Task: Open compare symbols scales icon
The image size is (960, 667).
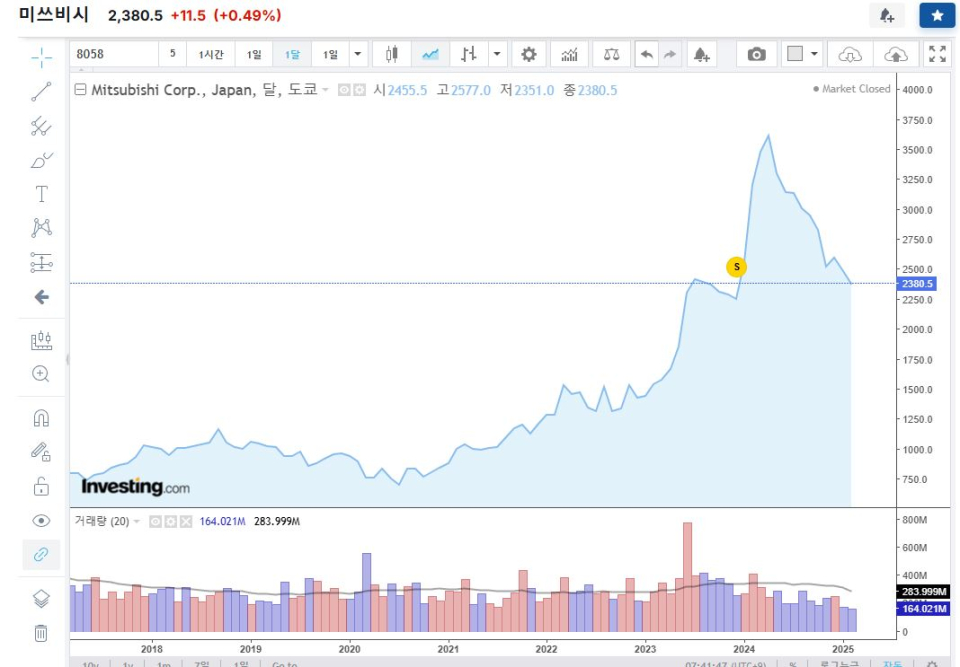Action: 611,54
